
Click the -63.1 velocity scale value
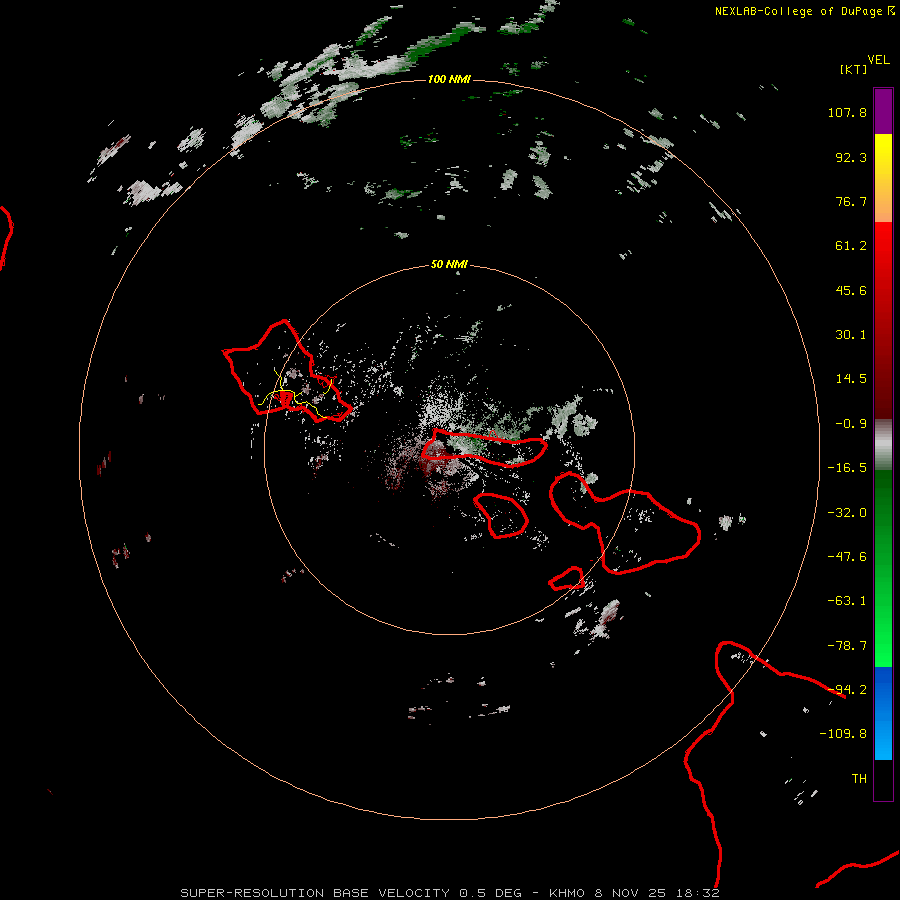(x=847, y=601)
